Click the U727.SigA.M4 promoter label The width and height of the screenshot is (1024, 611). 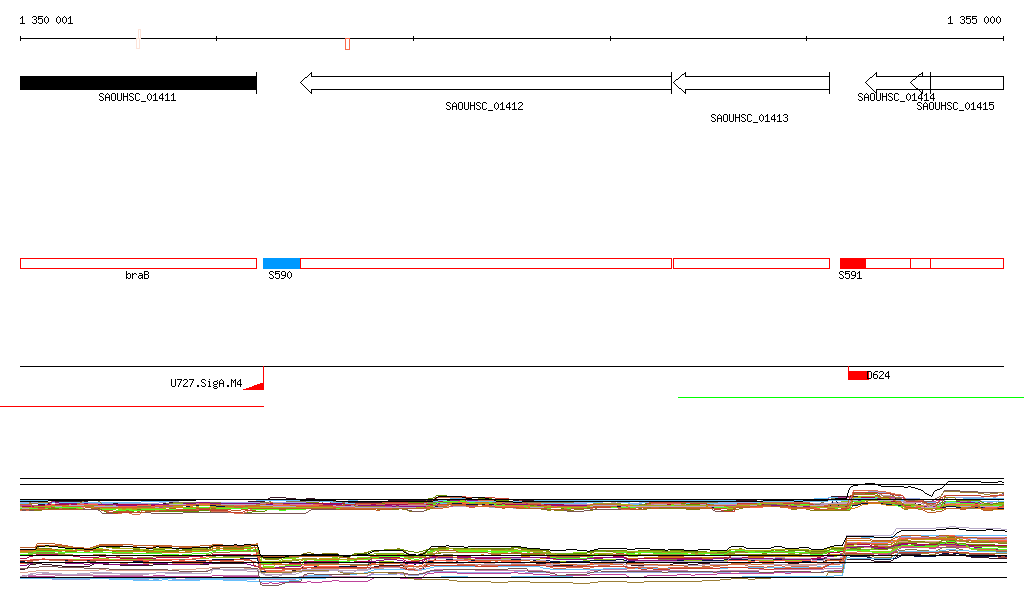[x=206, y=383]
